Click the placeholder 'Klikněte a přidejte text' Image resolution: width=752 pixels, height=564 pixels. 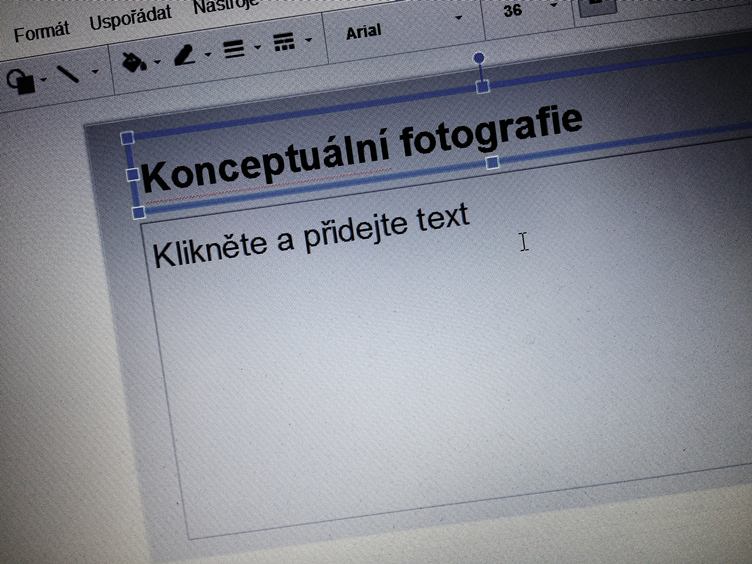coord(311,235)
